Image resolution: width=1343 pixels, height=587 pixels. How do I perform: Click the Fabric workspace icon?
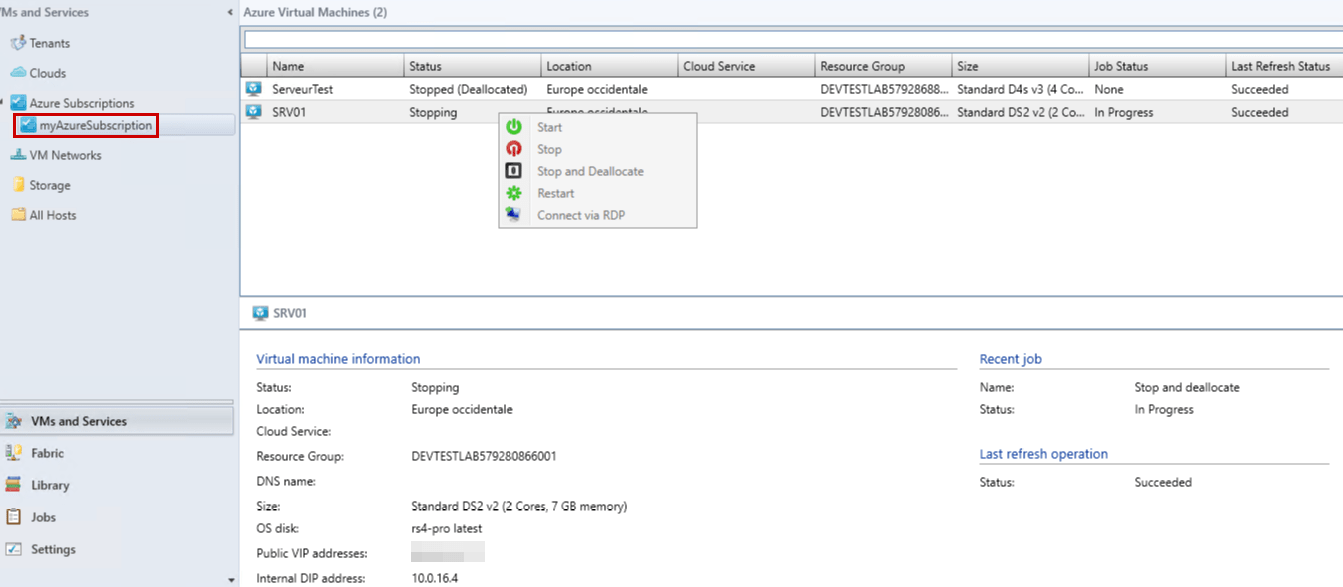click(14, 453)
